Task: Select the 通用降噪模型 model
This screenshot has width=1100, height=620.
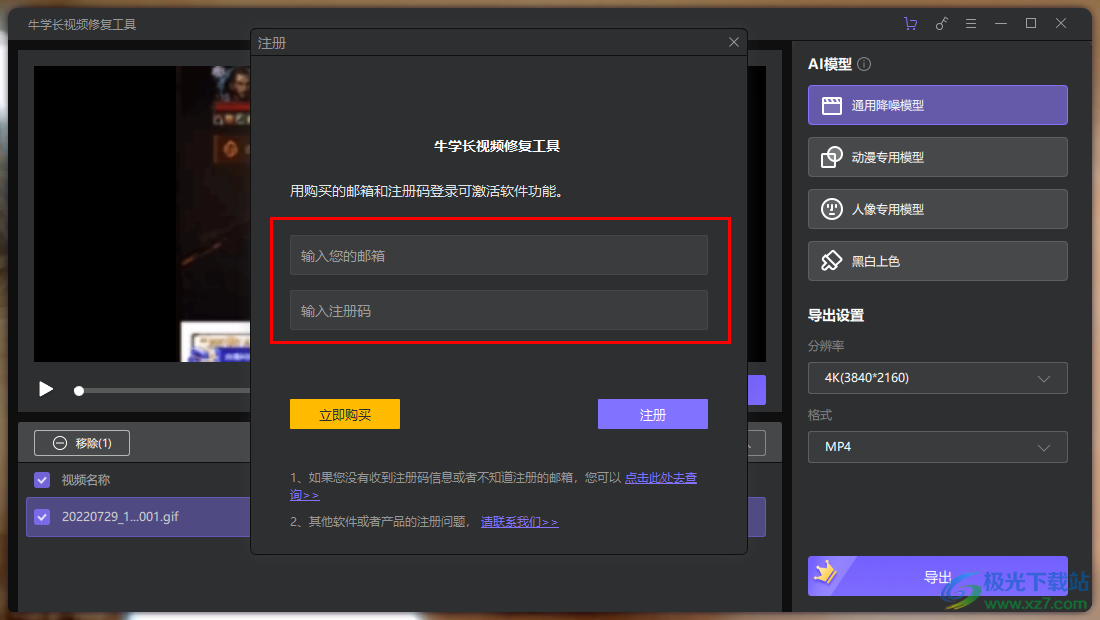Action: click(937, 105)
